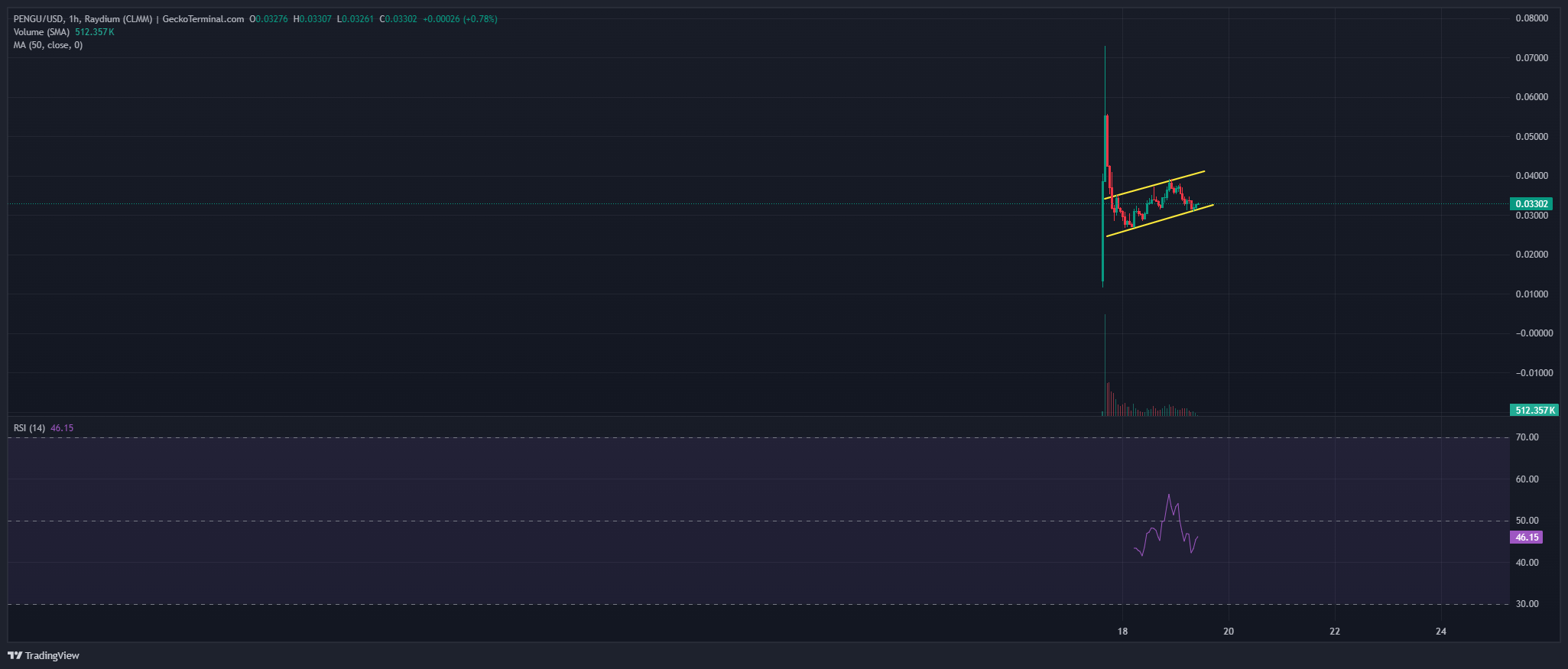Select the MA (50, close, 0) legend
The image size is (1568, 669).
48,45
